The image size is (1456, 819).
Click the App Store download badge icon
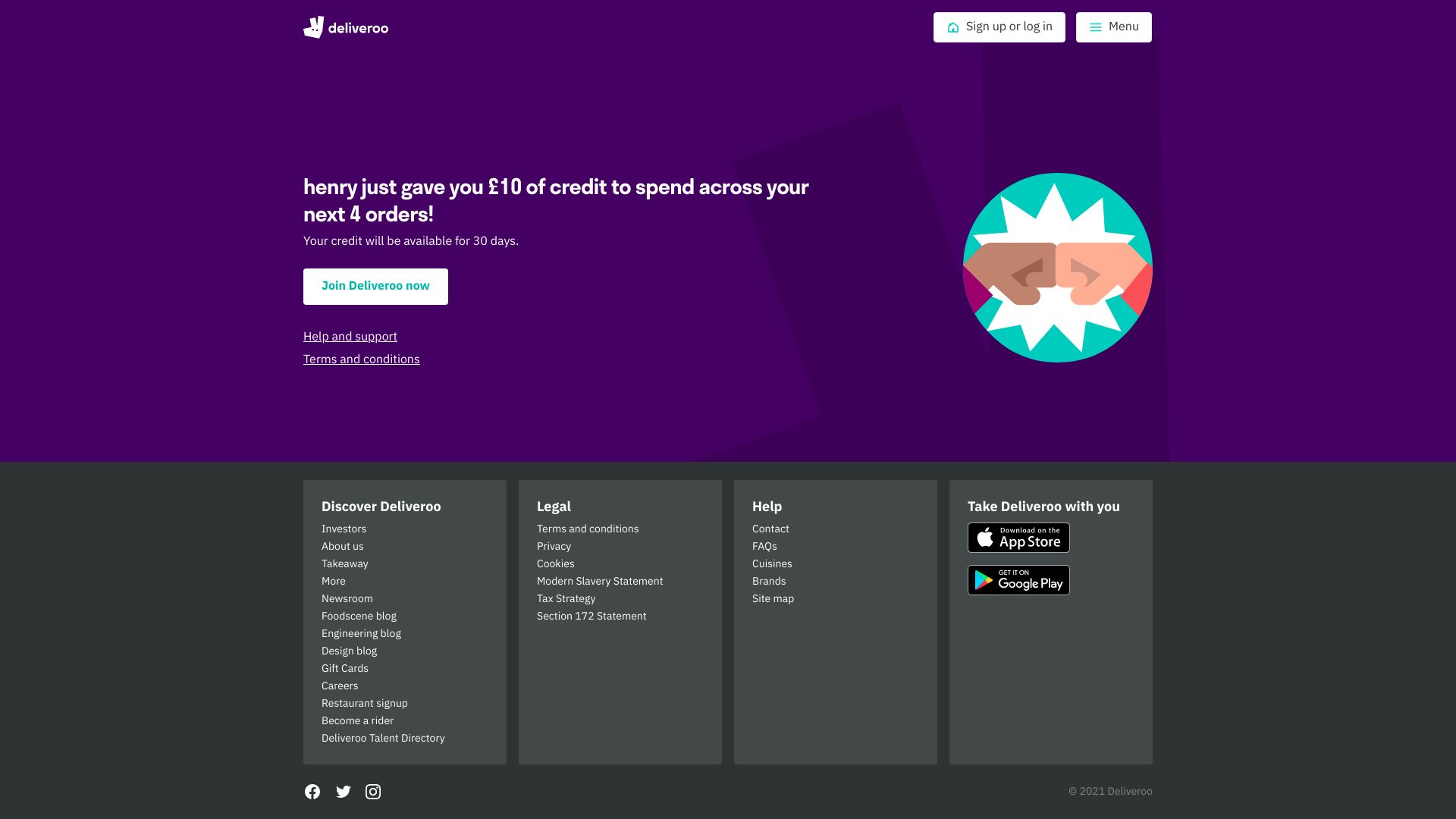(1018, 537)
